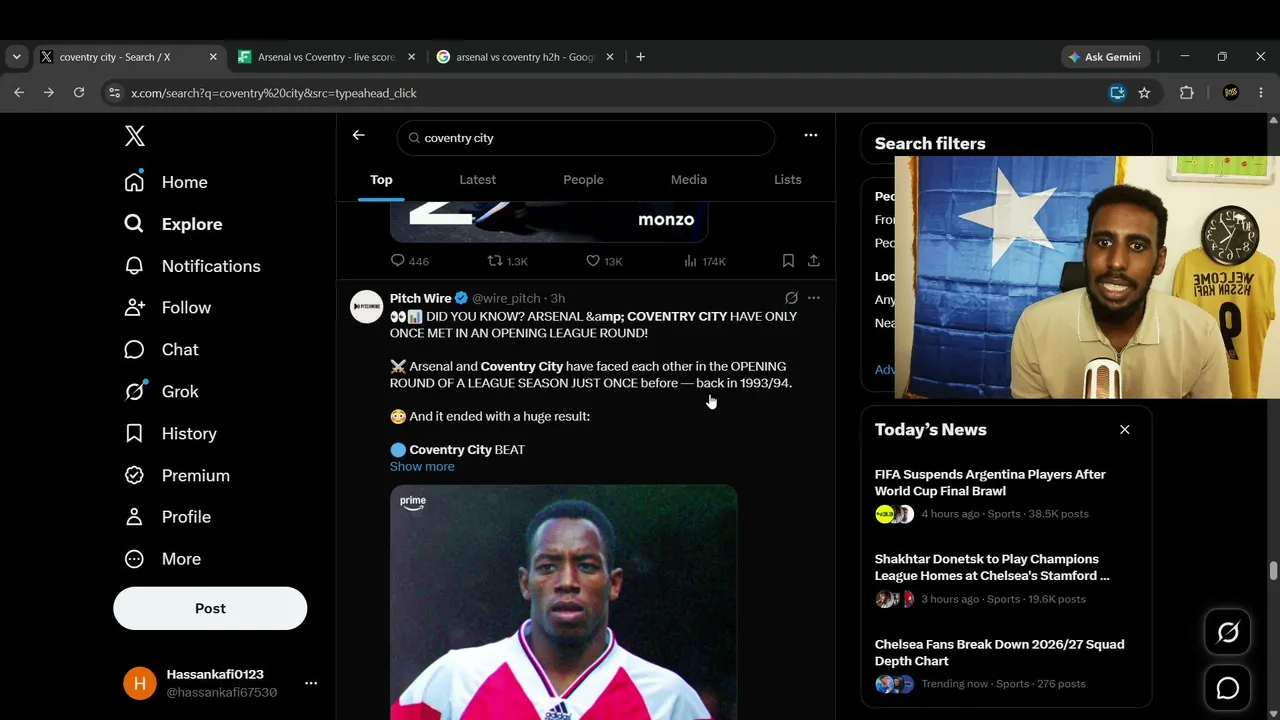Open Follow people page in sidebar

pos(167,308)
